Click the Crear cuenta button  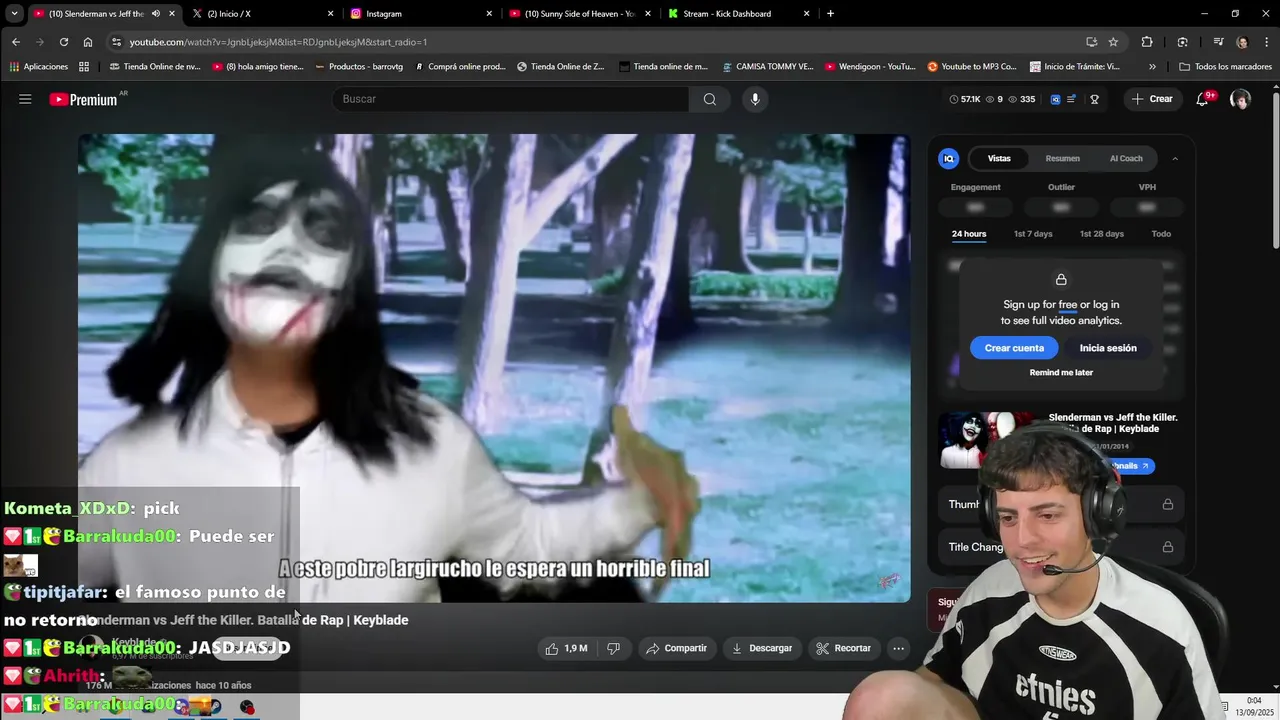pyautogui.click(x=1014, y=348)
